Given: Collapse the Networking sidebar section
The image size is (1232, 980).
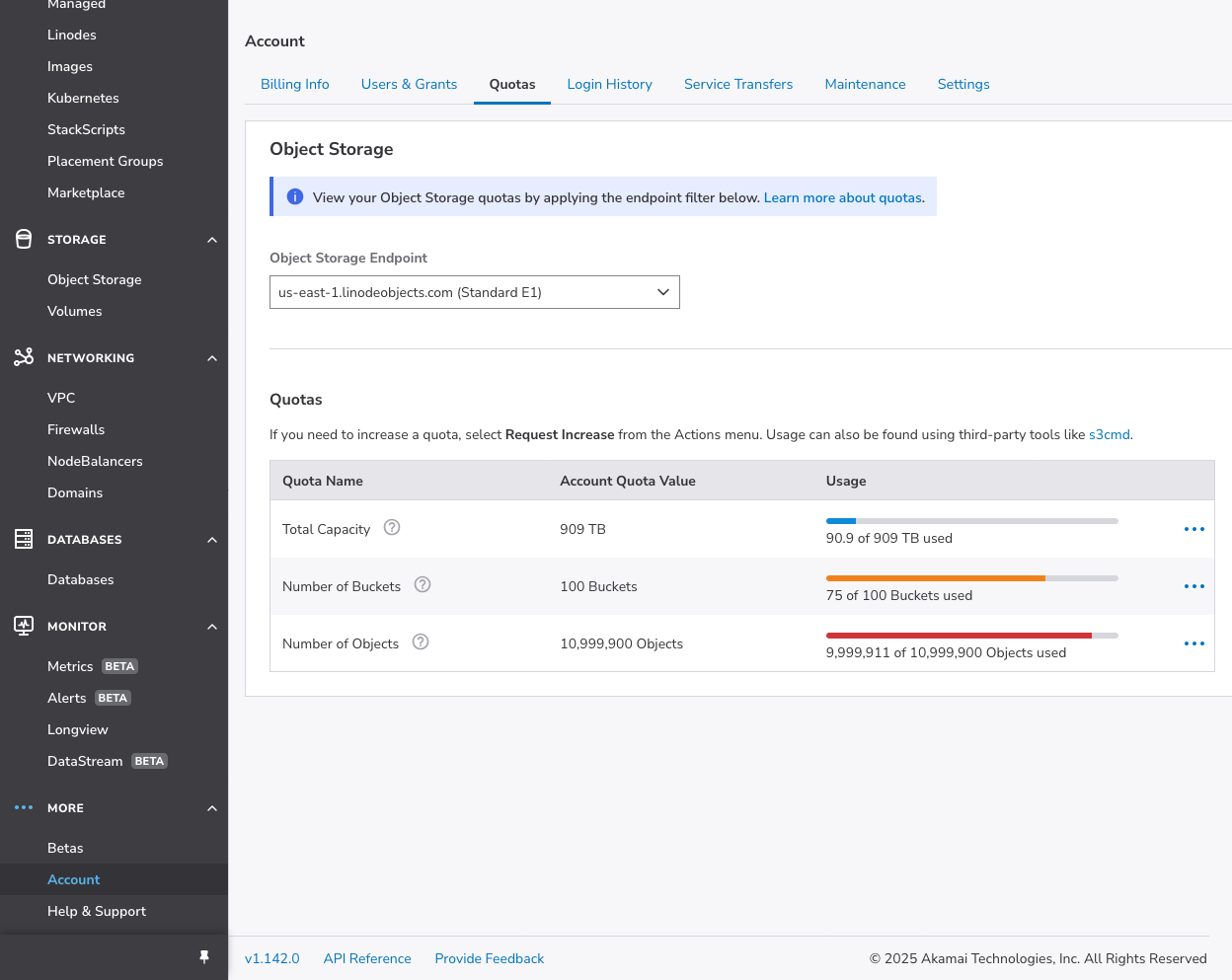Looking at the screenshot, I should pyautogui.click(x=212, y=358).
